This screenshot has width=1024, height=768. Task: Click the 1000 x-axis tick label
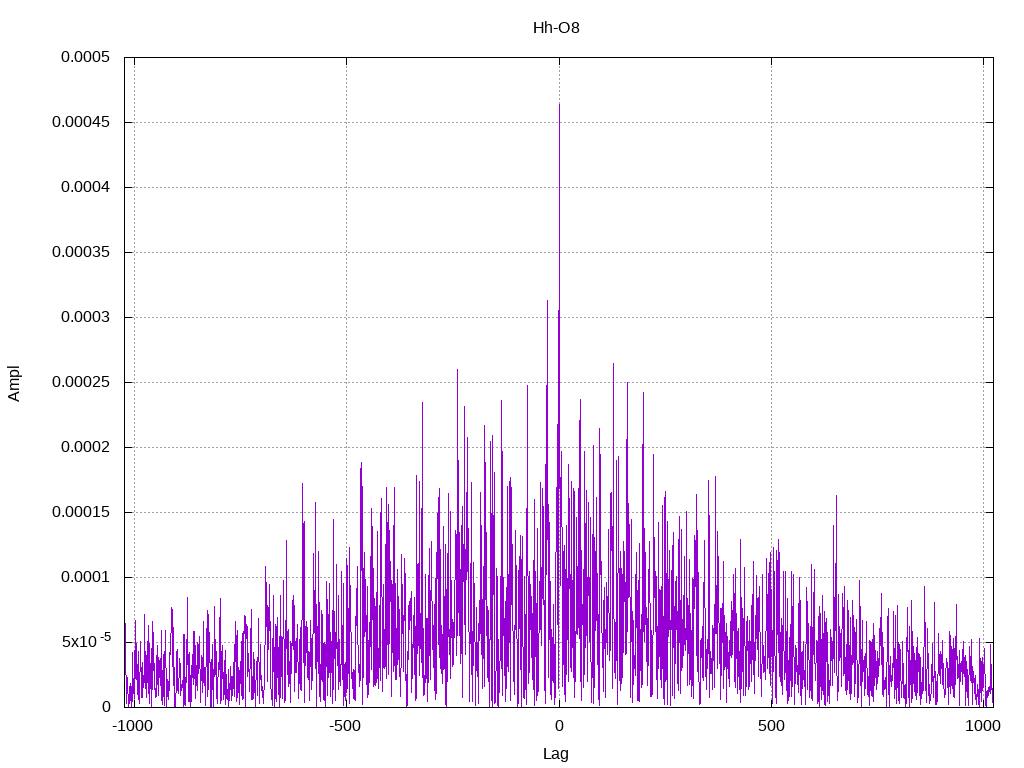coord(983,726)
